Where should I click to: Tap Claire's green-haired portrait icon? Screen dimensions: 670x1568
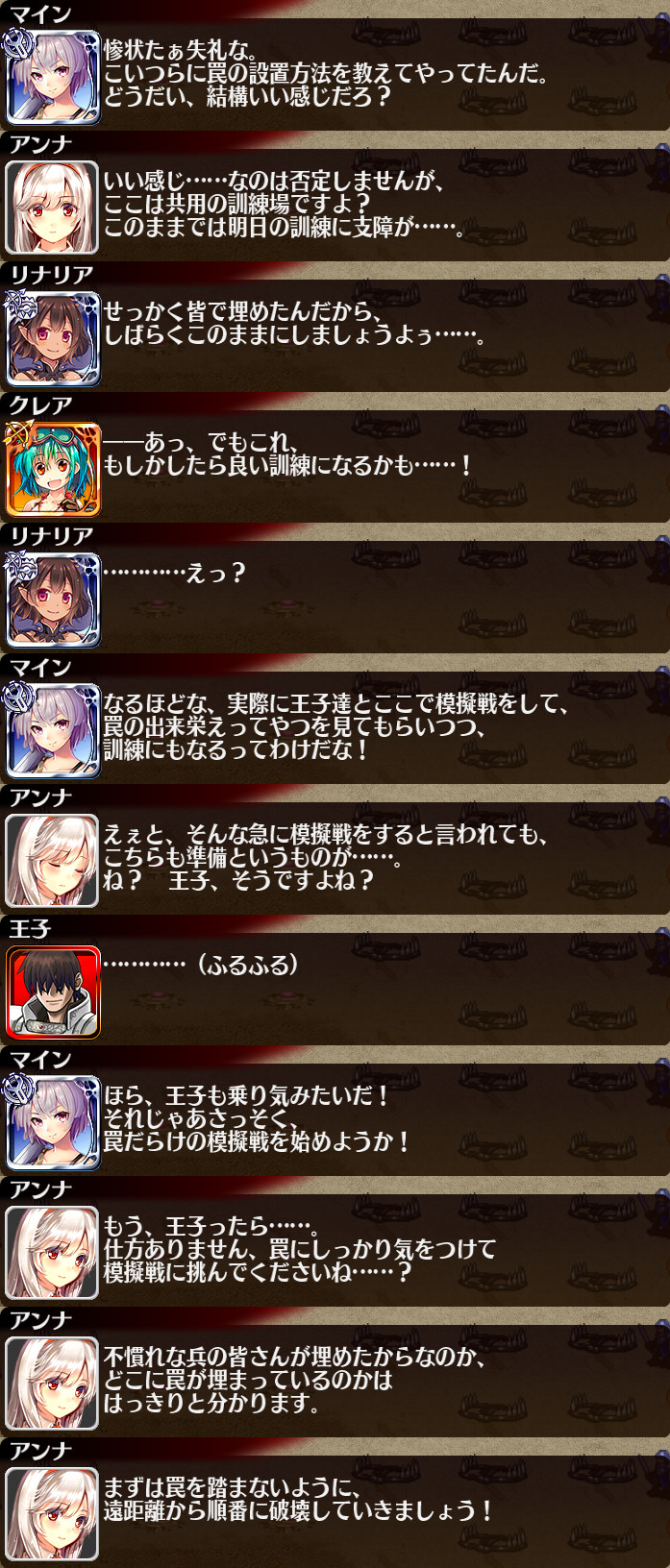click(53, 469)
